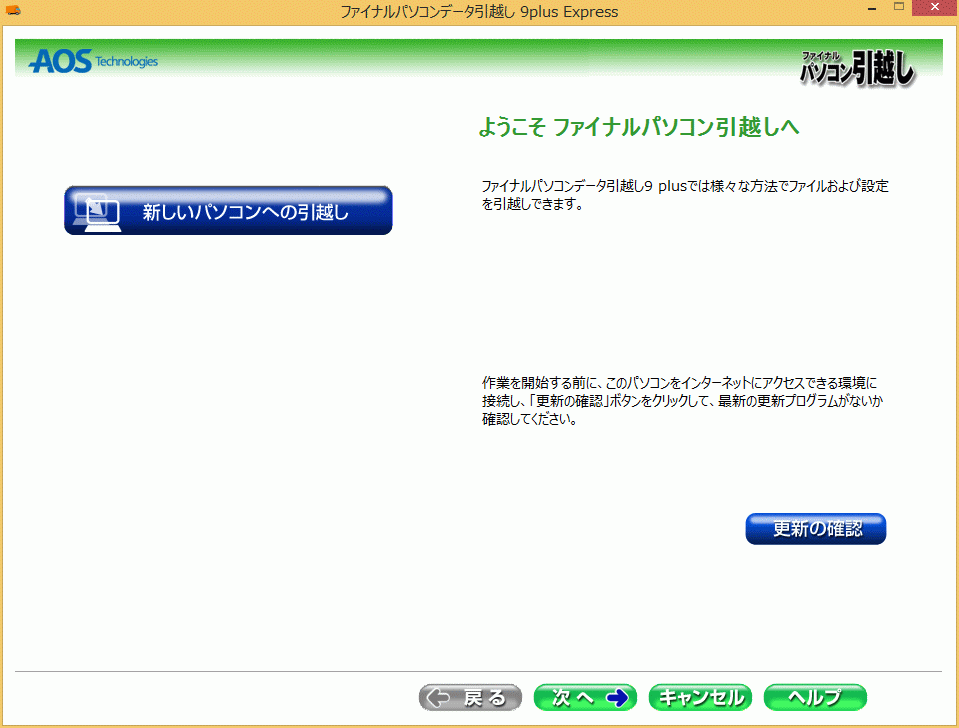Image resolution: width=959 pixels, height=728 pixels.
Task: Open help with the ヘルプ button
Action: pyautogui.click(x=814, y=698)
